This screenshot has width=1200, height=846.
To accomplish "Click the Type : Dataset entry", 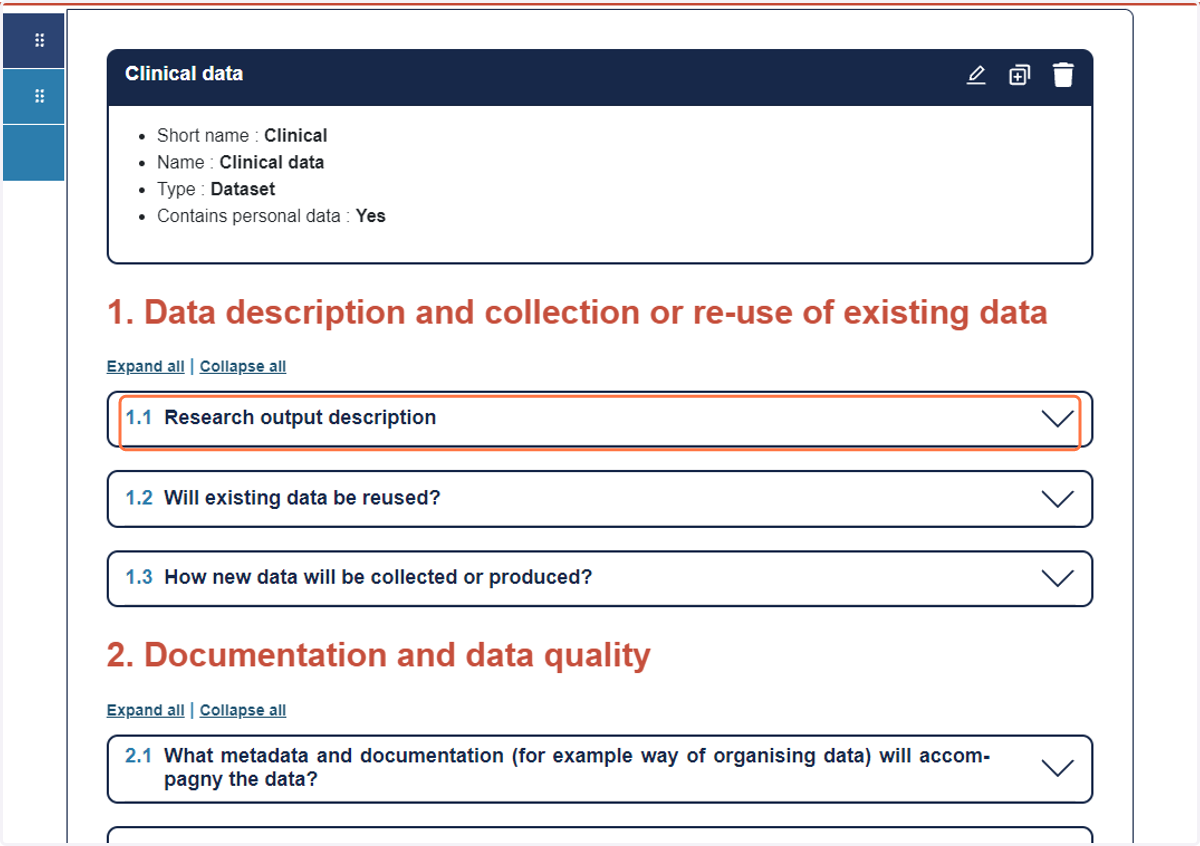I will tap(216, 189).
